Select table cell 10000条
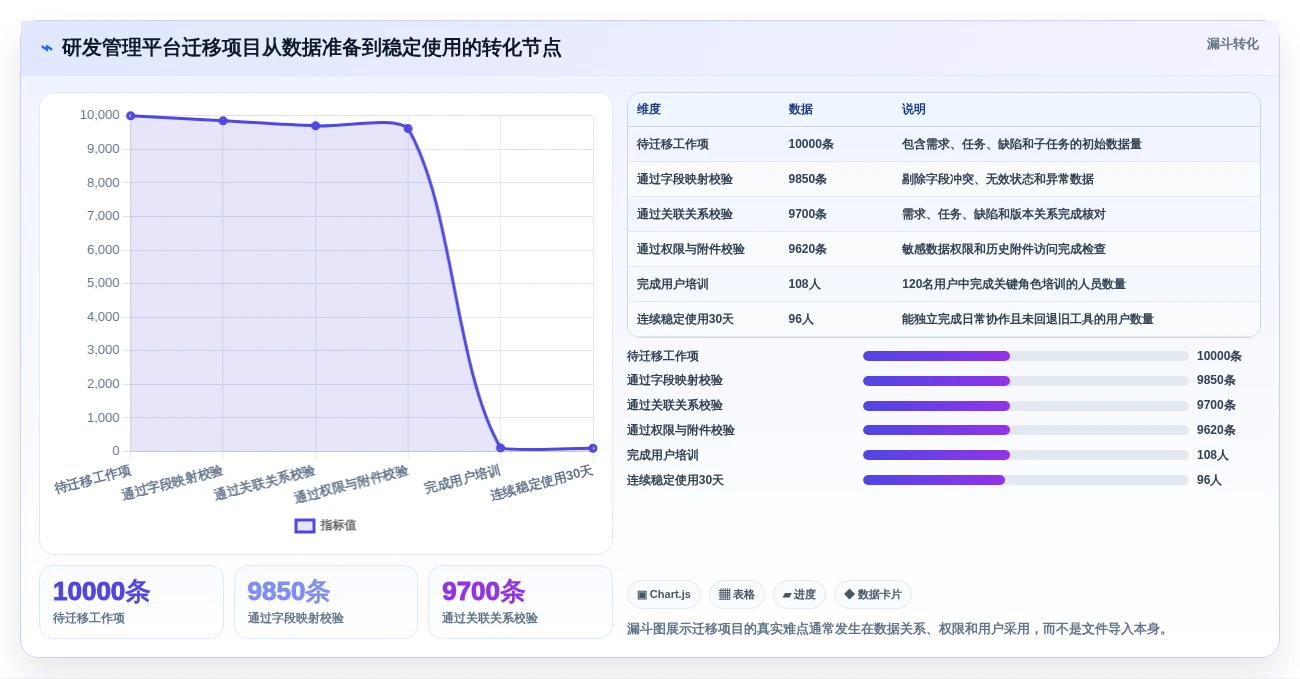Image resolution: width=1300 pixels, height=679 pixels. 811,144
